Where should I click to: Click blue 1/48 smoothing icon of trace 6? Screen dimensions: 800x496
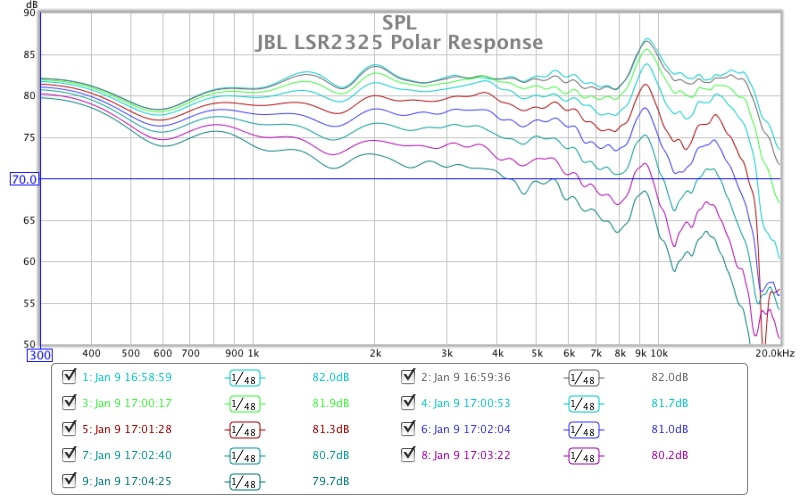pyautogui.click(x=584, y=430)
